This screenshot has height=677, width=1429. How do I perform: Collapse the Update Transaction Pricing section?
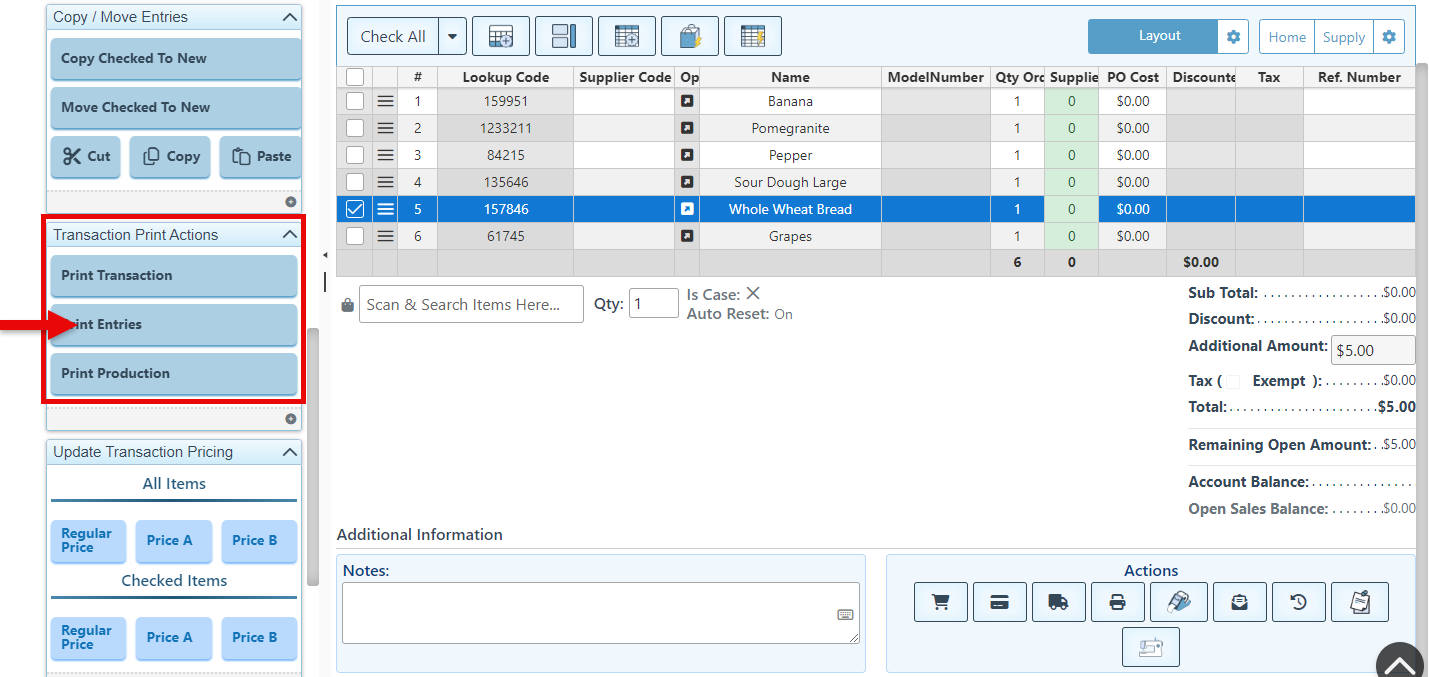click(x=289, y=452)
